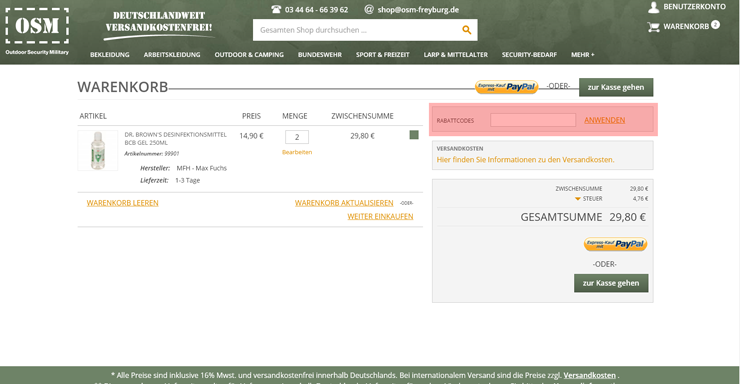Screen dimensions: 740x384
Task: Click the Weiter einkaufen link
Action: (x=380, y=217)
